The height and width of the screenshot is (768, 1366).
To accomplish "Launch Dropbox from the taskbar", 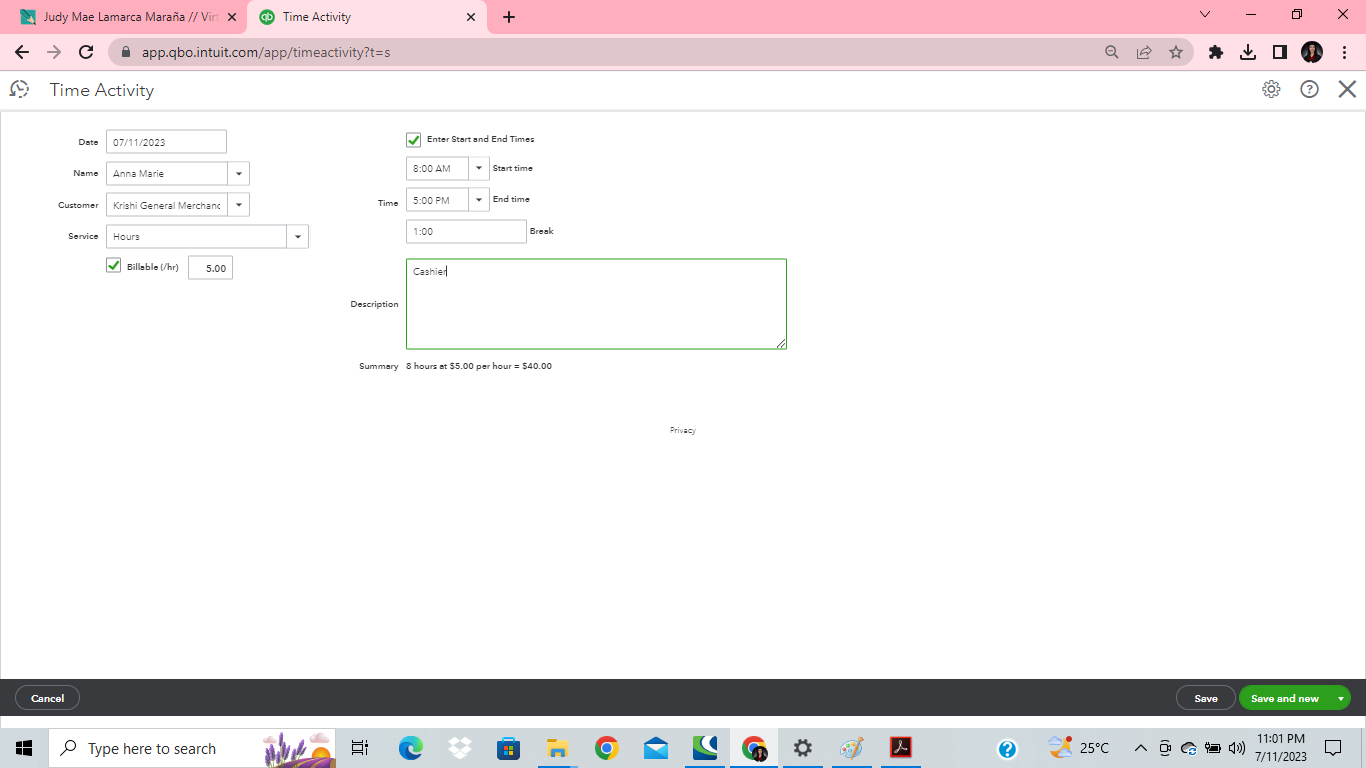I will [x=460, y=748].
